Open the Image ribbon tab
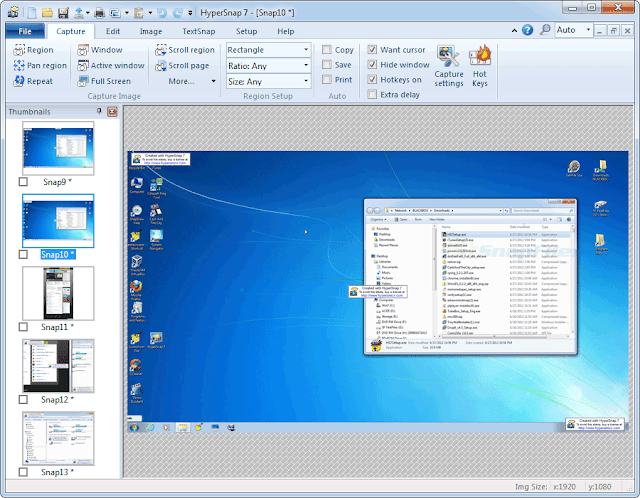Viewport: 640px width, 498px height. [151, 31]
